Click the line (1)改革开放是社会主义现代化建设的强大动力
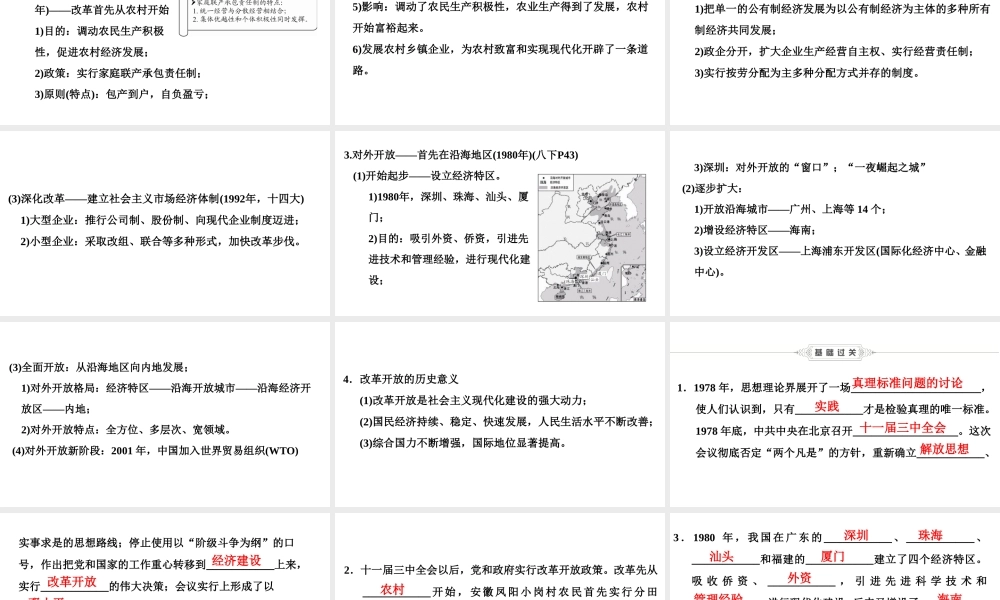The image size is (1000, 600). coord(474,400)
